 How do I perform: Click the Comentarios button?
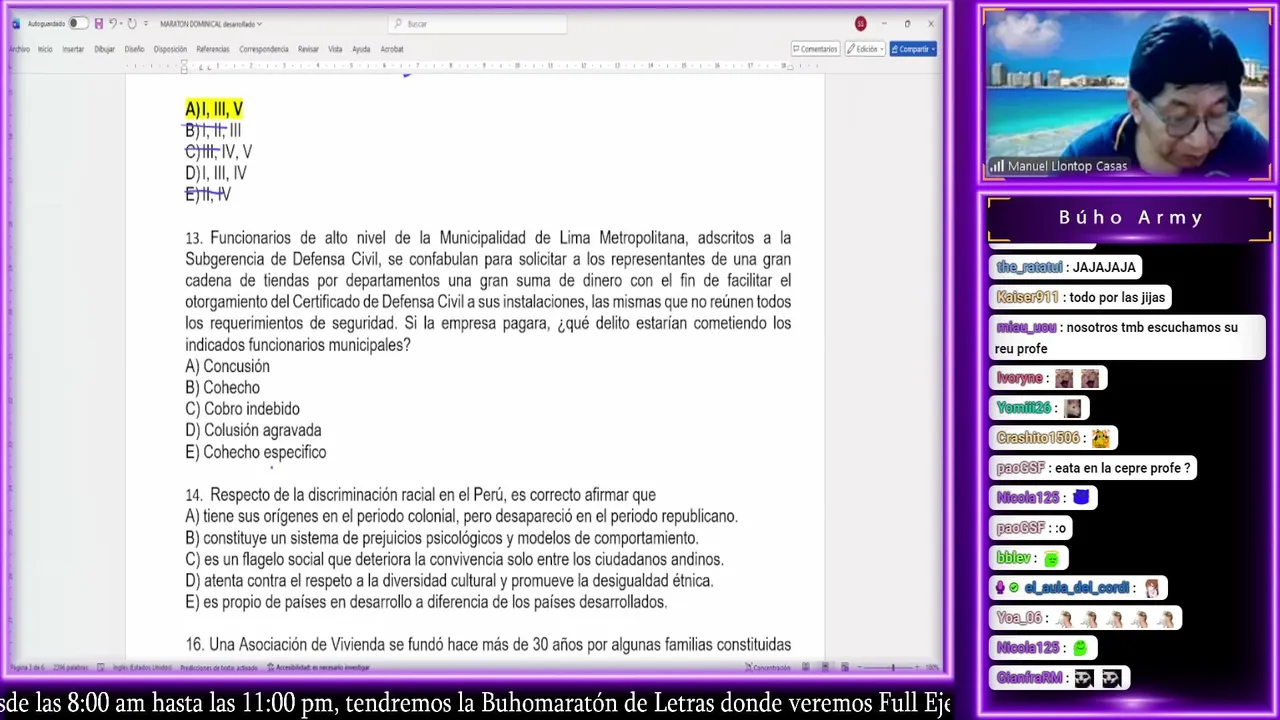point(815,49)
